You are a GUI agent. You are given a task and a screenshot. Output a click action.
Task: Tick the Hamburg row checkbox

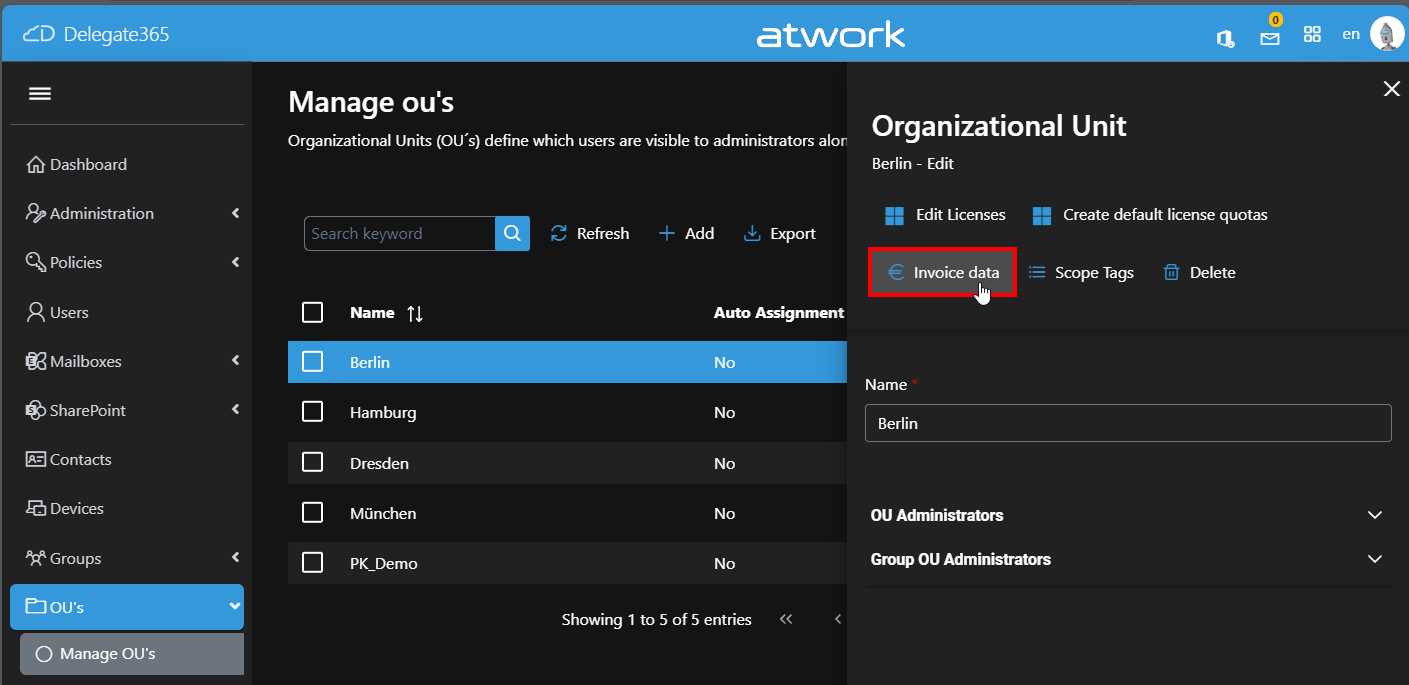click(312, 412)
